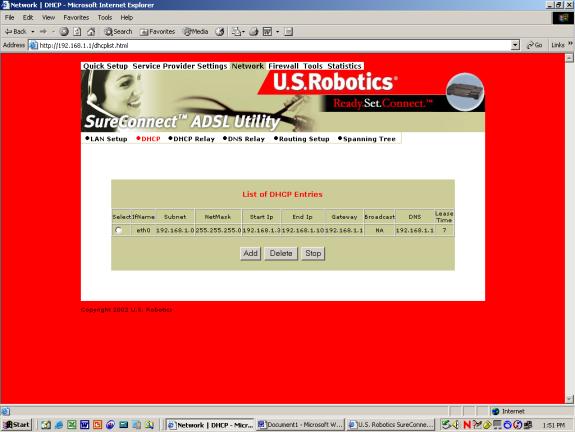Open the Back button history dropdown arrow

coord(33,32)
